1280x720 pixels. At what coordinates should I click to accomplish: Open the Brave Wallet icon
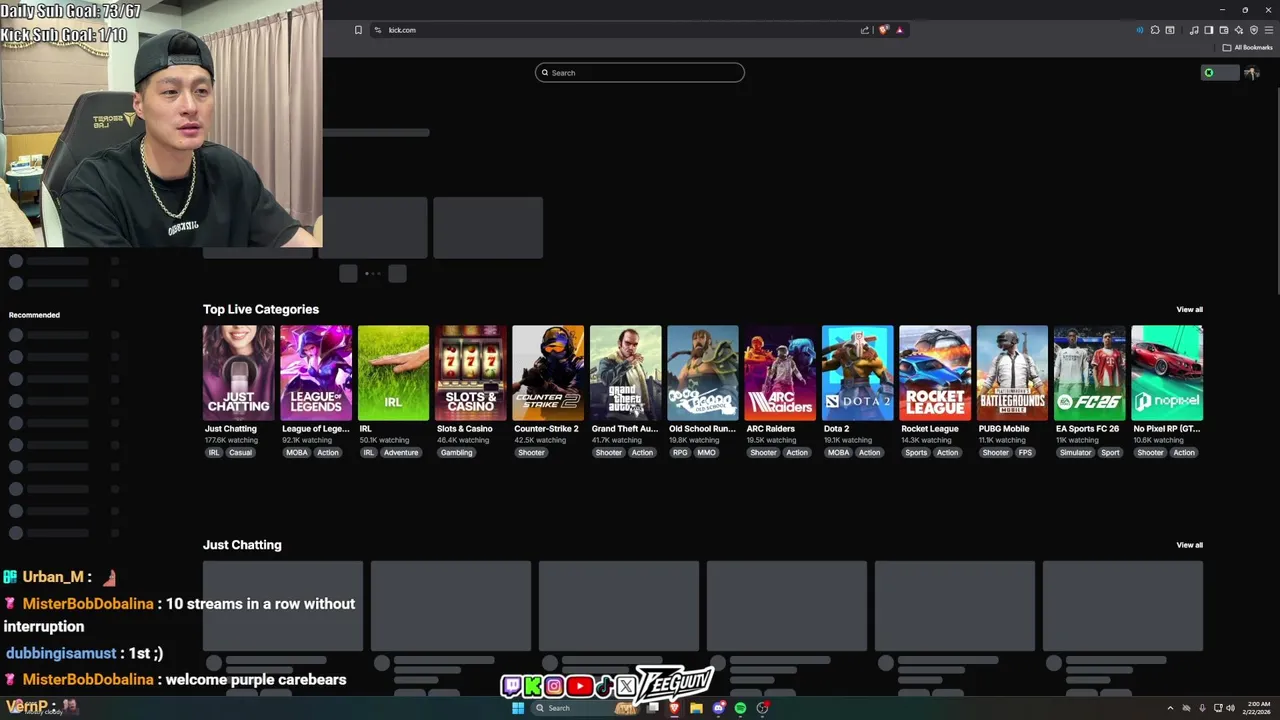(x=1224, y=30)
